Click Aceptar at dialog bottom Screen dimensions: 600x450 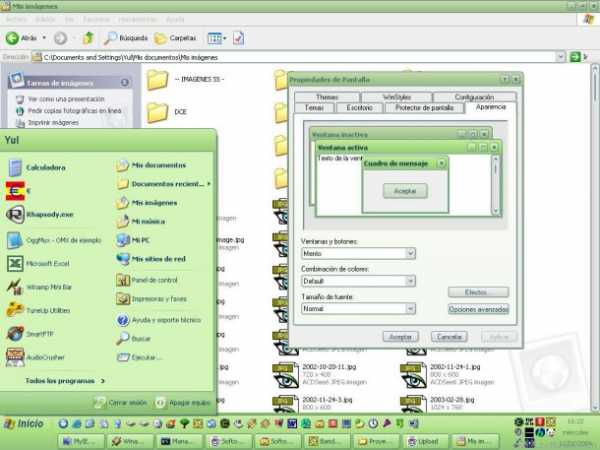tap(401, 337)
